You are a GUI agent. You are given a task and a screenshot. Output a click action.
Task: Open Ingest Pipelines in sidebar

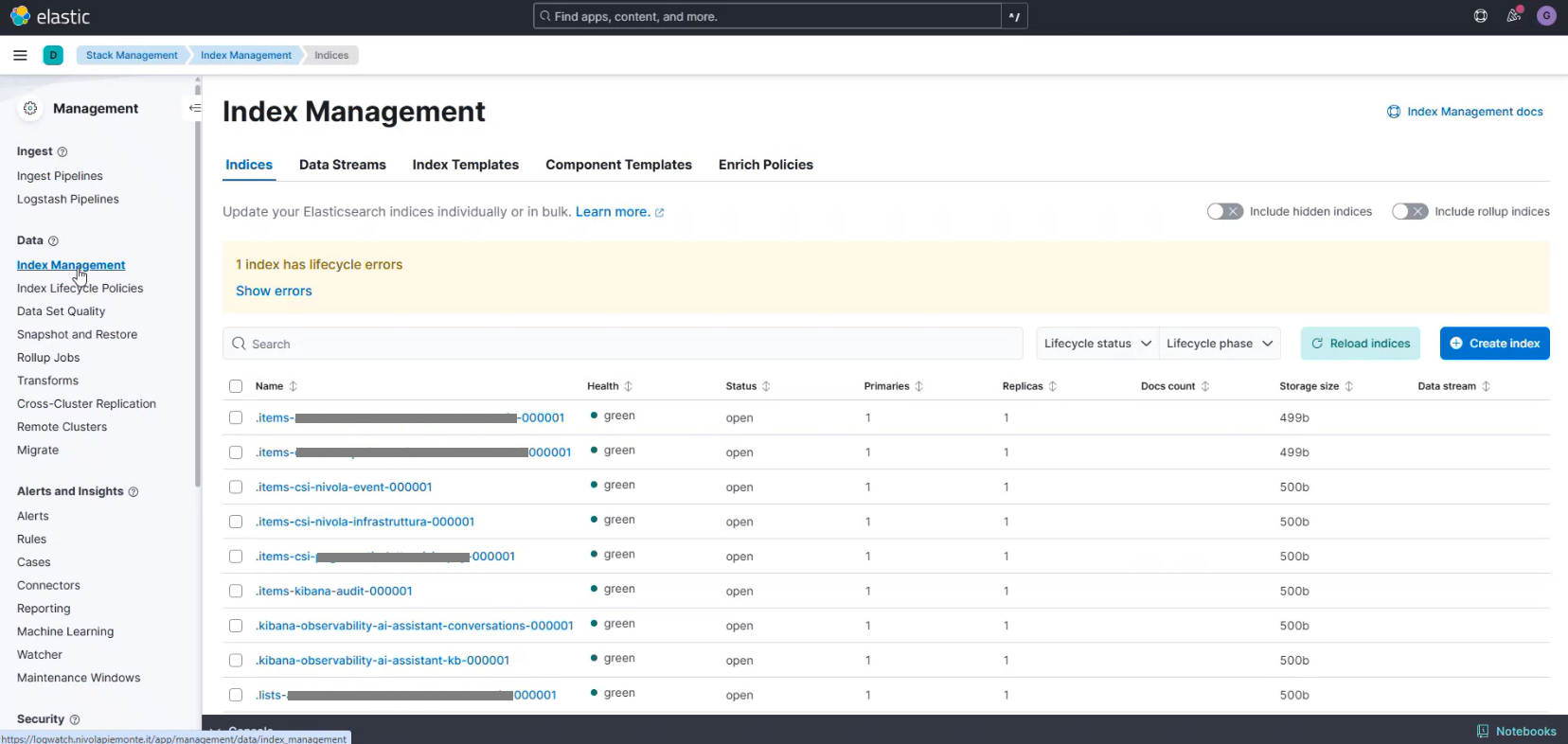[60, 176]
